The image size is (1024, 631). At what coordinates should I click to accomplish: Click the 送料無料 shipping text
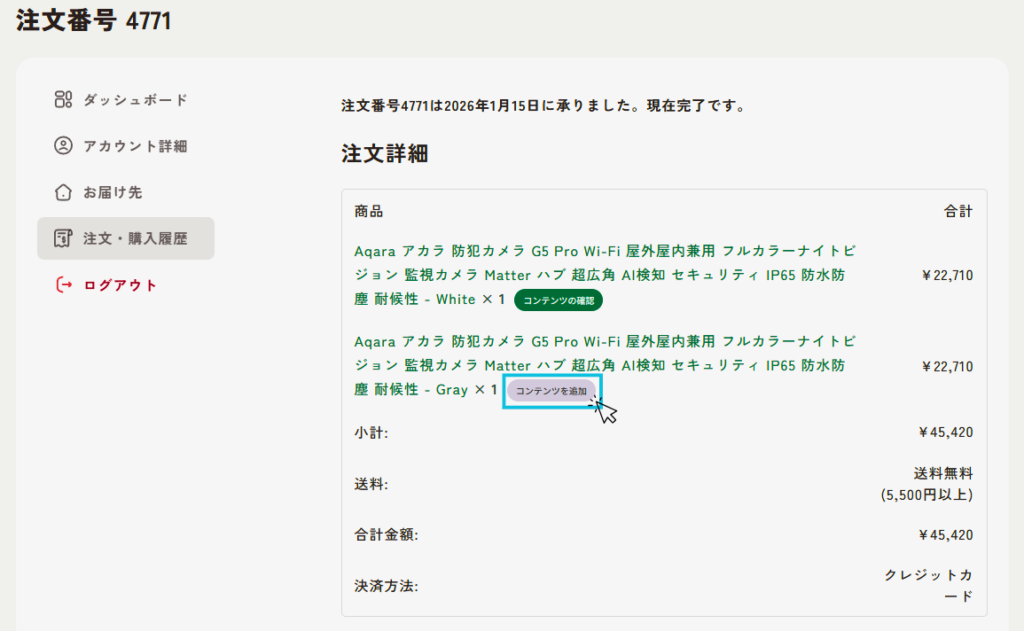[x=942, y=473]
